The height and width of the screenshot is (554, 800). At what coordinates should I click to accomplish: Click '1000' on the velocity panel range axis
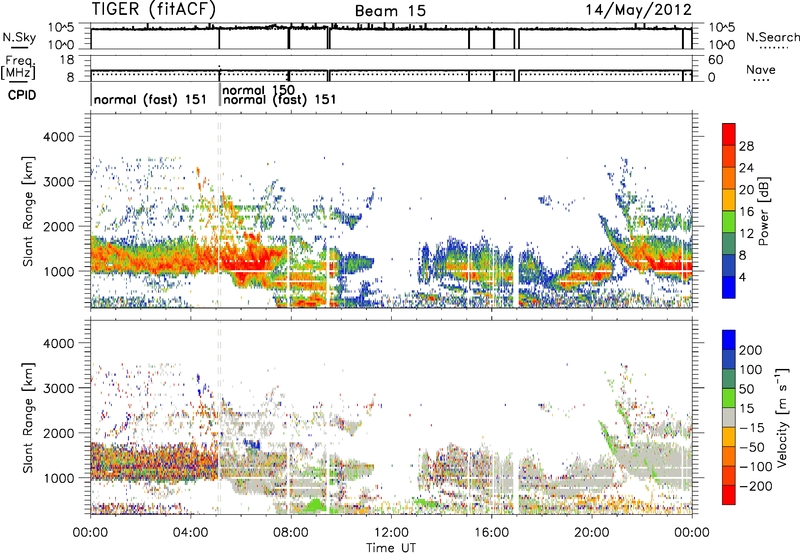[60, 478]
